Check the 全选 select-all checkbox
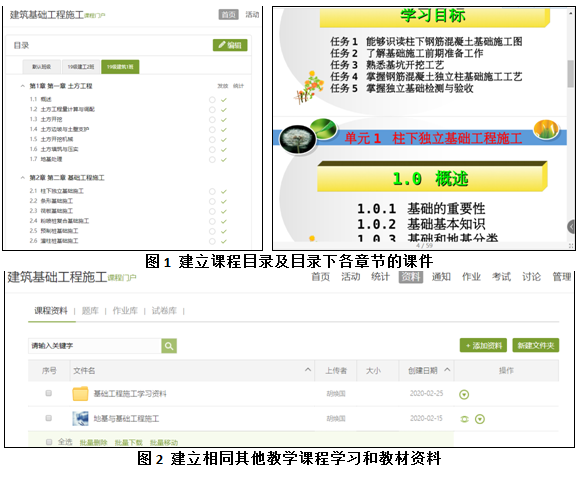 [x=49, y=442]
